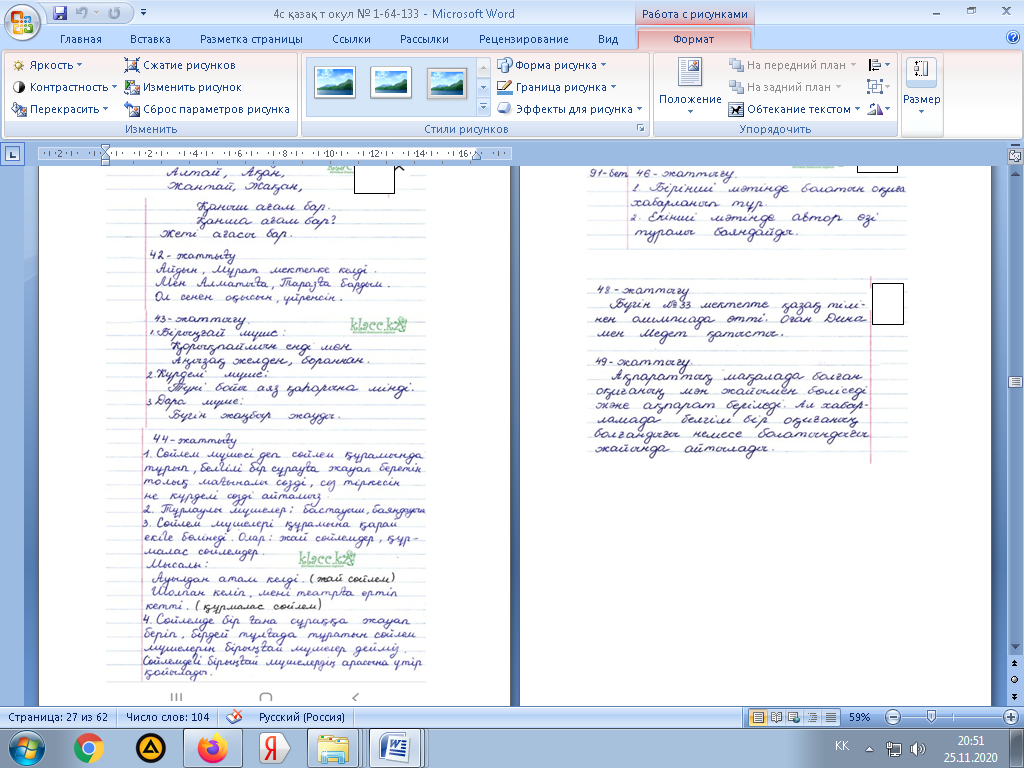Viewport: 1024px width, 768px height.
Task: Click Сброс параметров рисунка reset button
Action: [207, 109]
